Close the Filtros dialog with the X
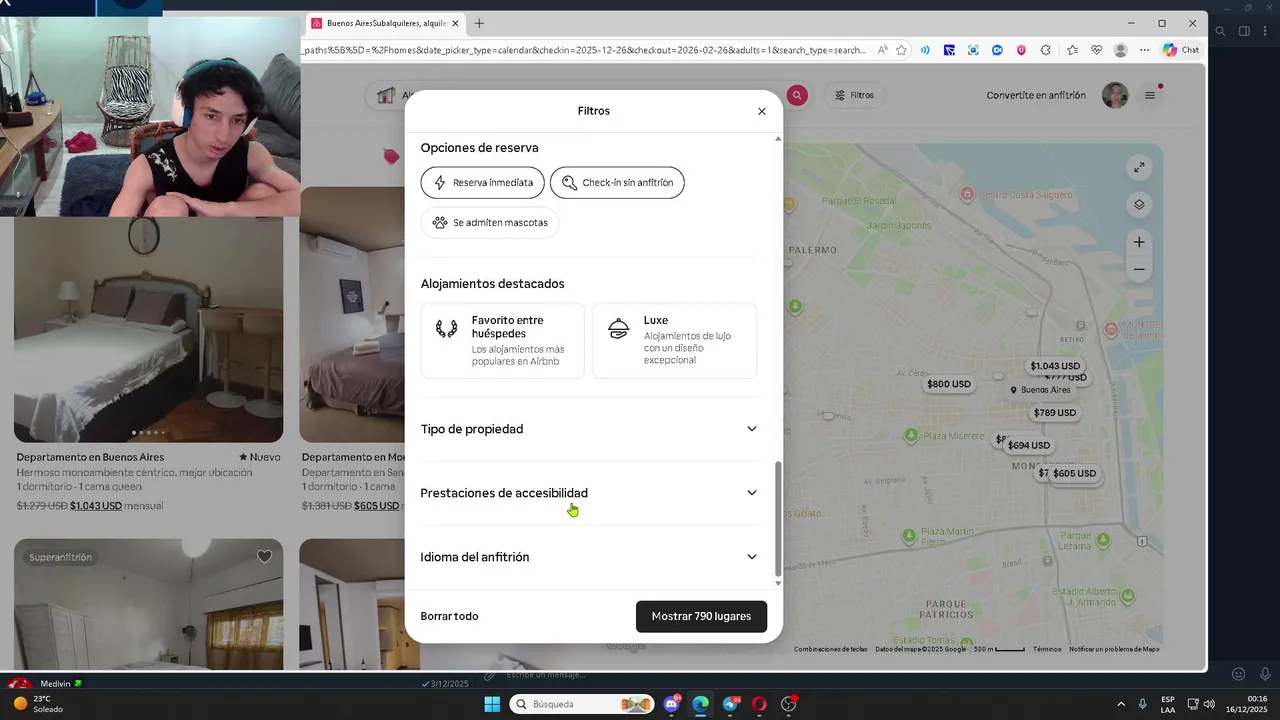 [x=762, y=111]
